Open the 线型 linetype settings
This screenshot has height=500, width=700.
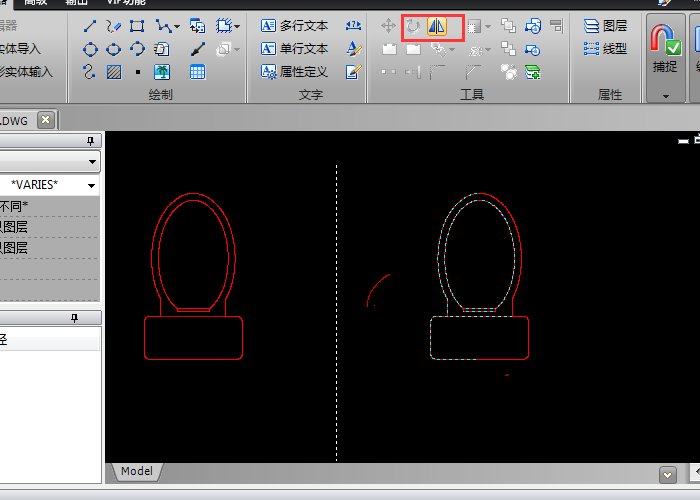pyautogui.click(x=605, y=49)
